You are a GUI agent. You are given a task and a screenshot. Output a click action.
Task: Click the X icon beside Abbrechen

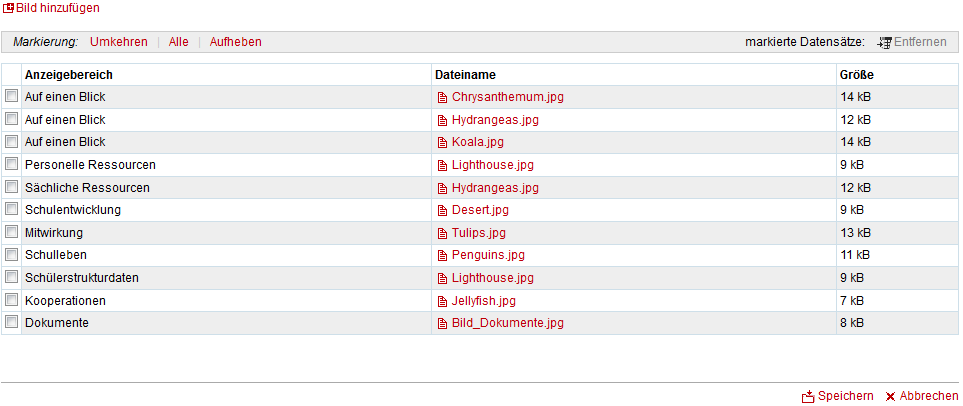click(x=890, y=397)
